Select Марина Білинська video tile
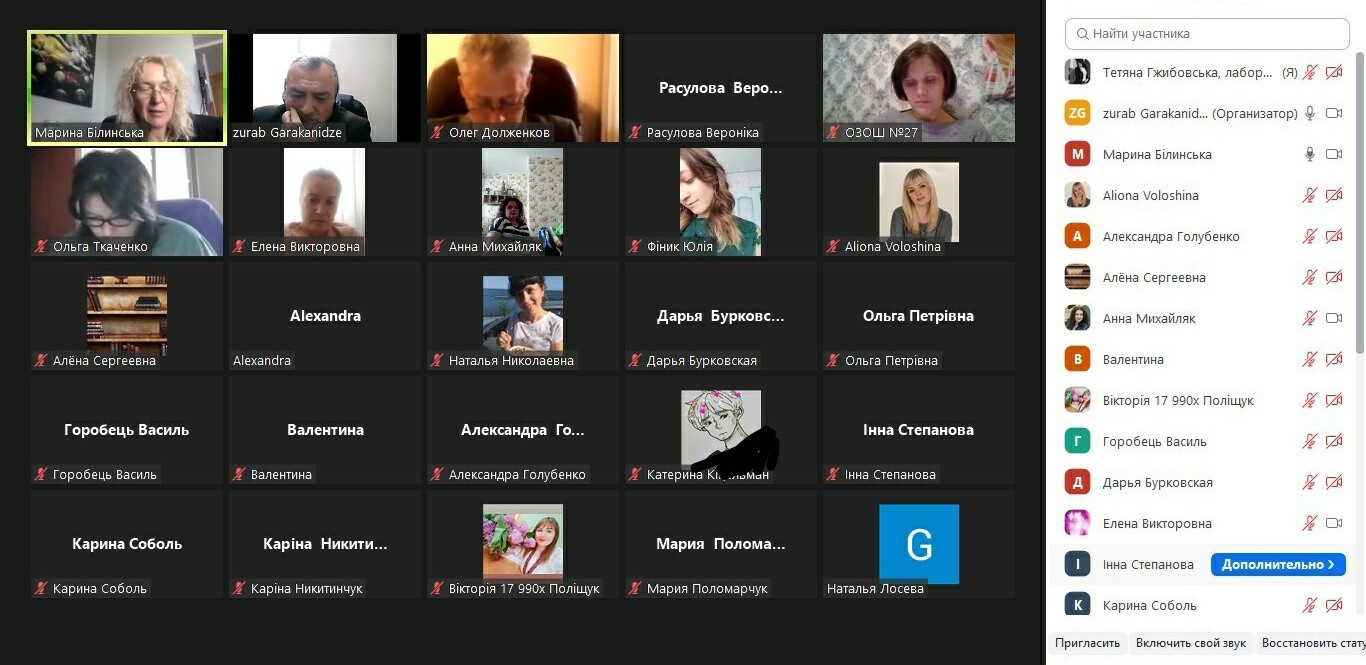 (x=127, y=87)
